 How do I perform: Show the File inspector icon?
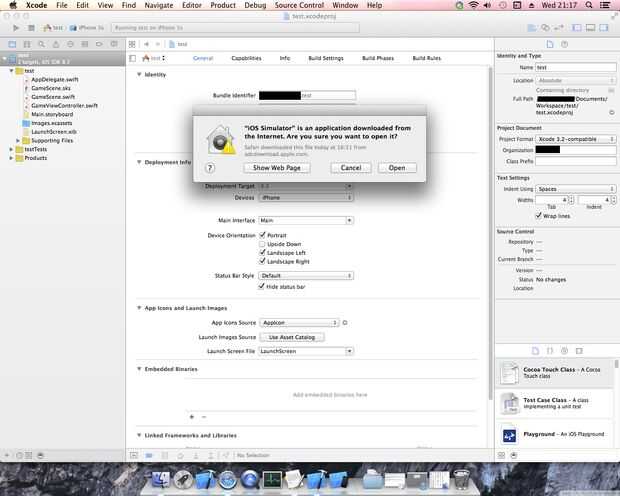[x=550, y=44]
